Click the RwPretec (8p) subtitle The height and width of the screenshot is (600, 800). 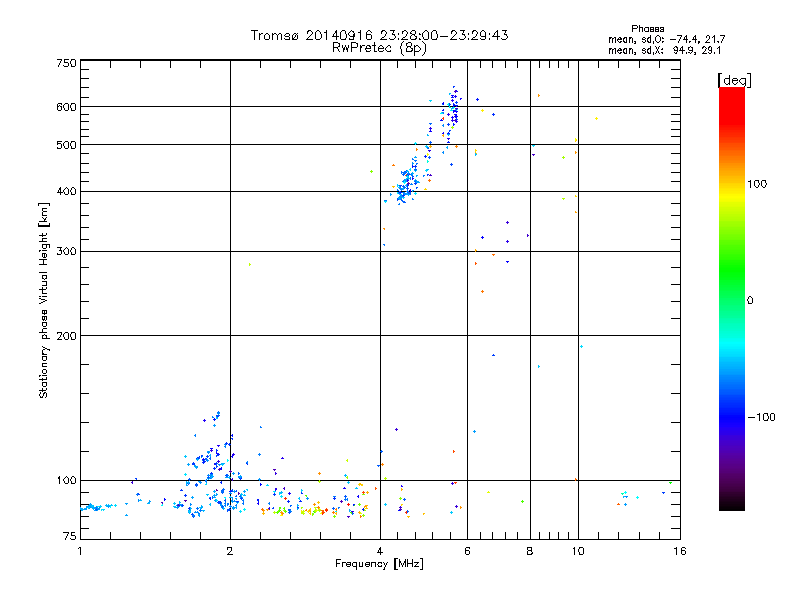(x=379, y=47)
